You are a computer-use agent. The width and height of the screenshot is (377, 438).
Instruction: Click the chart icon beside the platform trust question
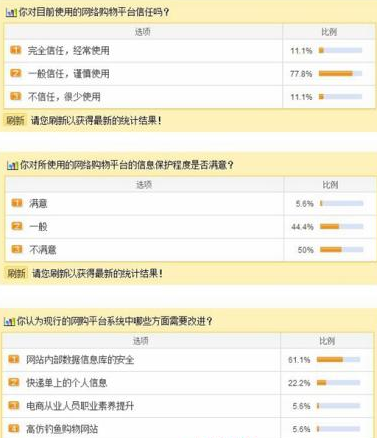point(11,13)
